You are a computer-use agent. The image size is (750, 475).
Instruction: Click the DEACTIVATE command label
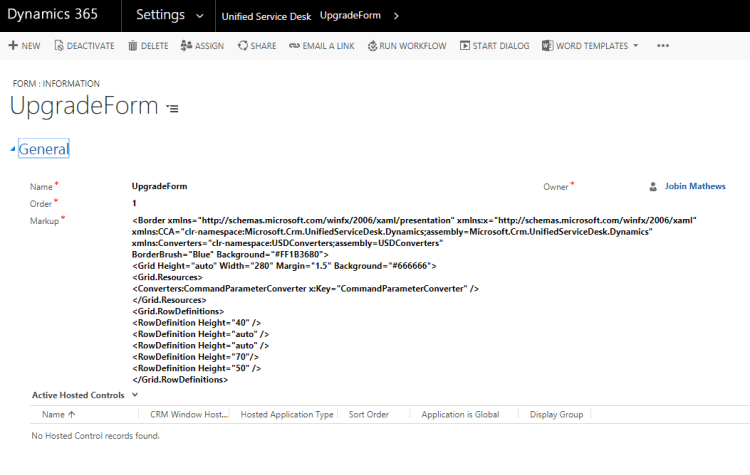90,46
